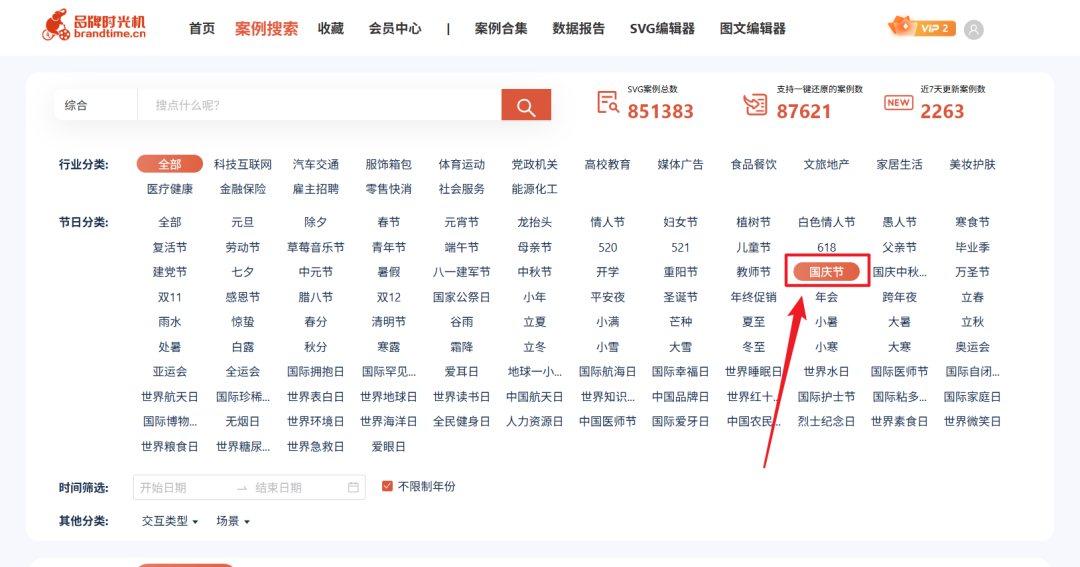Viewport: 1080px width, 567px height.
Task: Expand the 场景 dropdown
Action: 233,522
